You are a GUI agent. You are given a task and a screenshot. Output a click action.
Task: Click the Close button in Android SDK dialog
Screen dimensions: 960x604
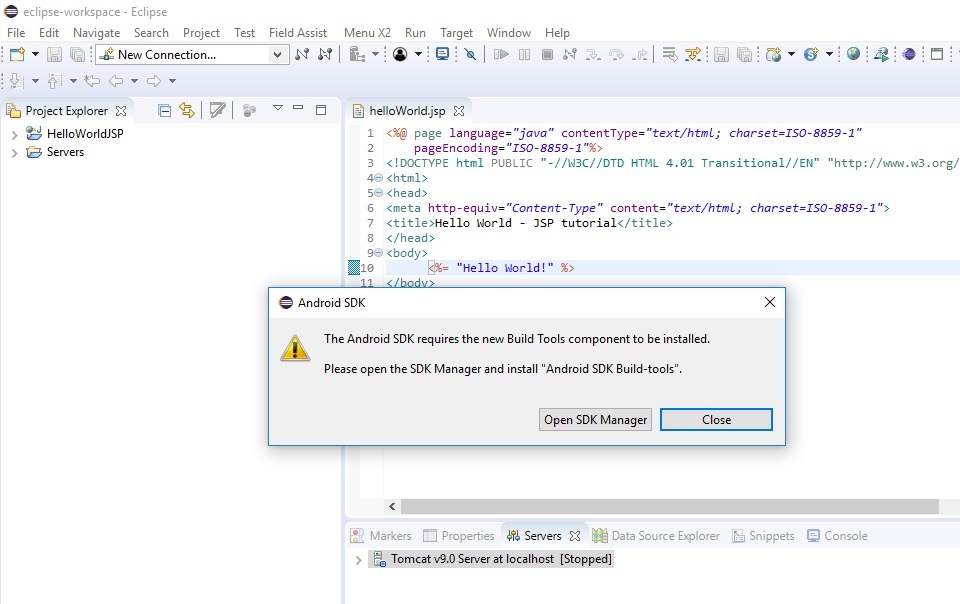[x=716, y=420]
